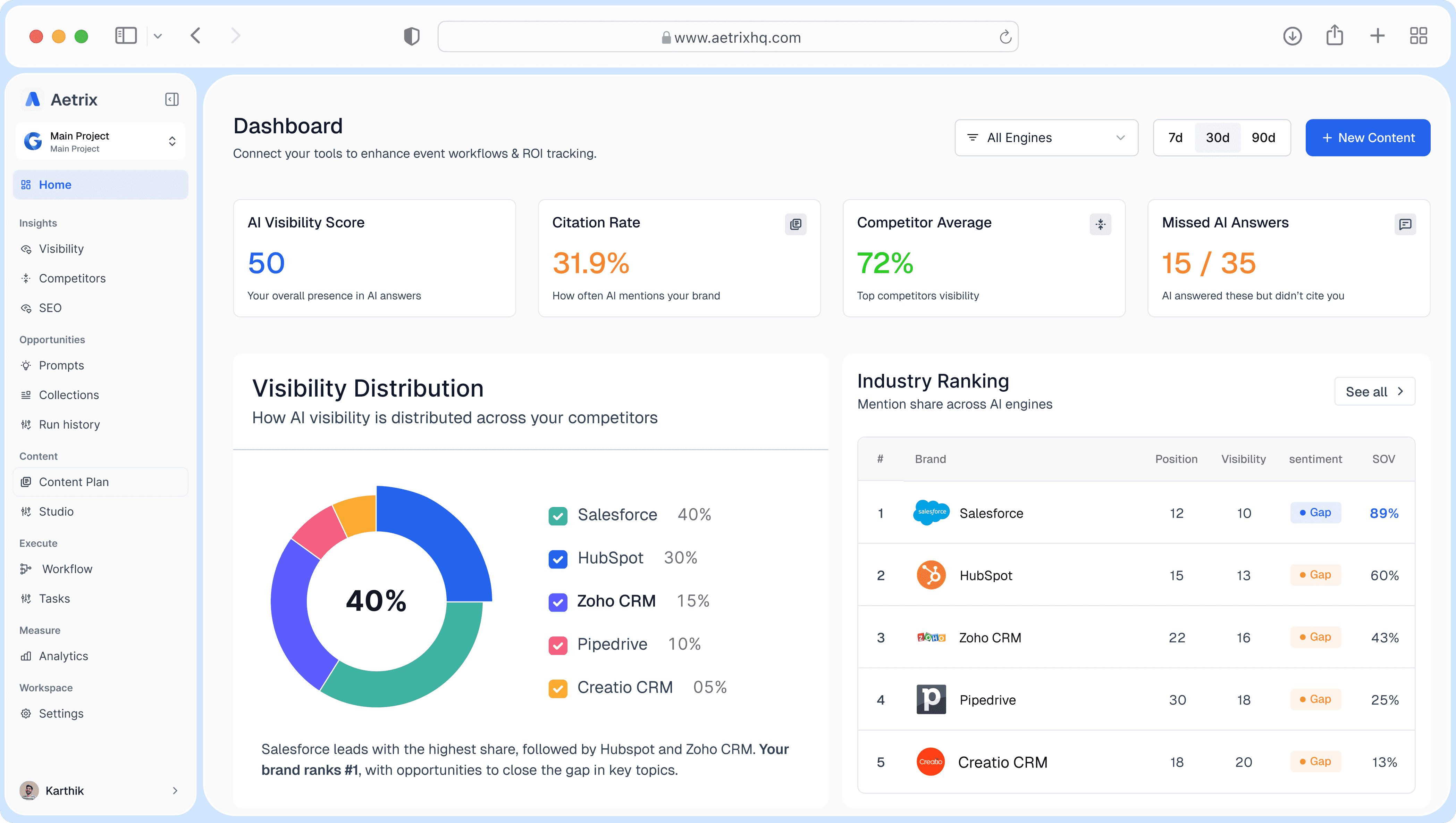1456x823 pixels.
Task: Click the Gap badge for HubSpot
Action: 1315,575
